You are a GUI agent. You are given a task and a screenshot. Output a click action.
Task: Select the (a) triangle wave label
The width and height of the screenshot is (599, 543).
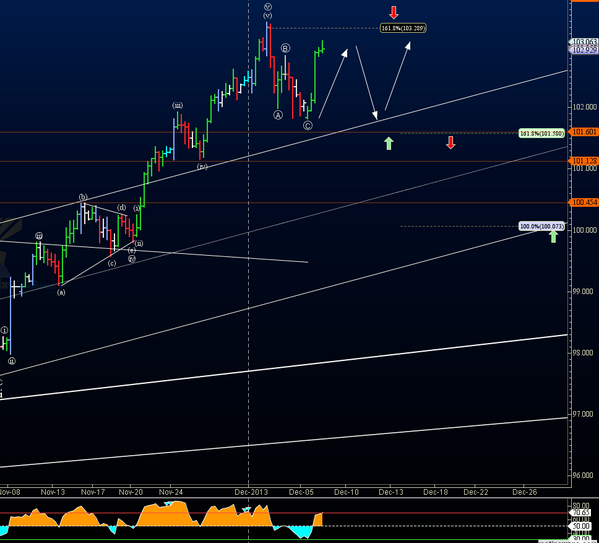click(x=61, y=292)
